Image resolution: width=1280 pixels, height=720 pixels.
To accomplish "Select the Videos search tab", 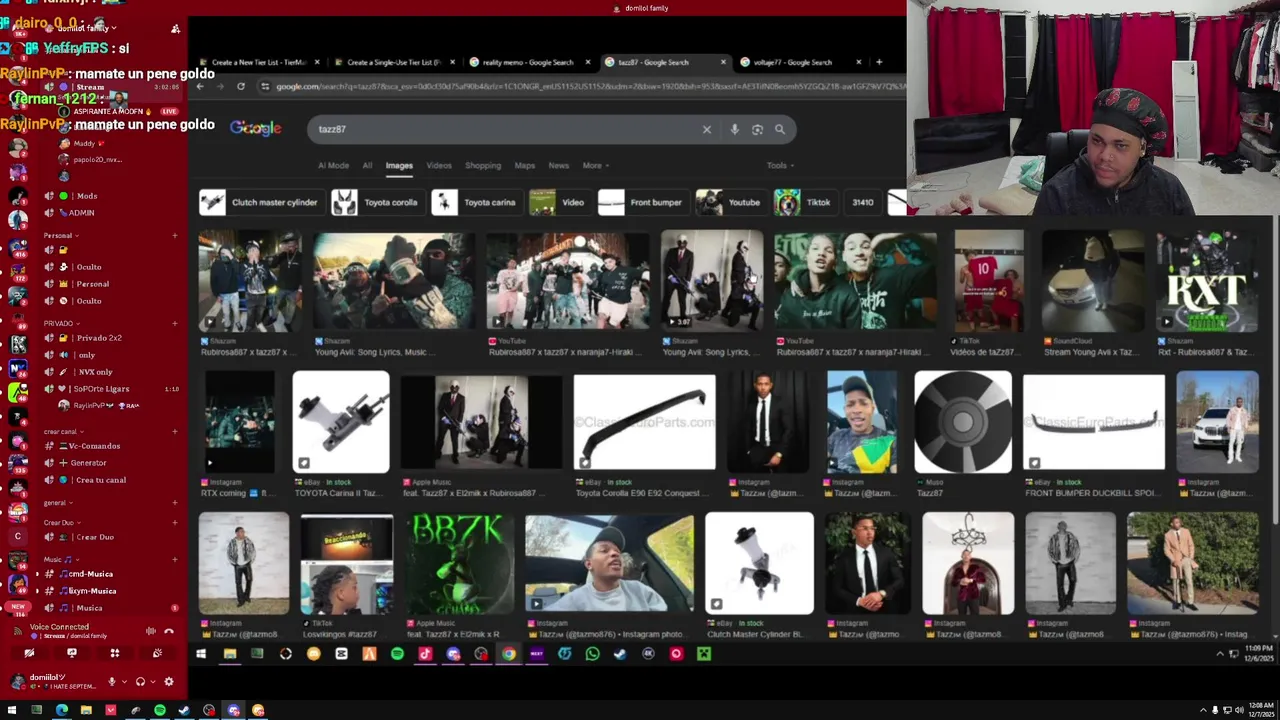I will pos(439,166).
